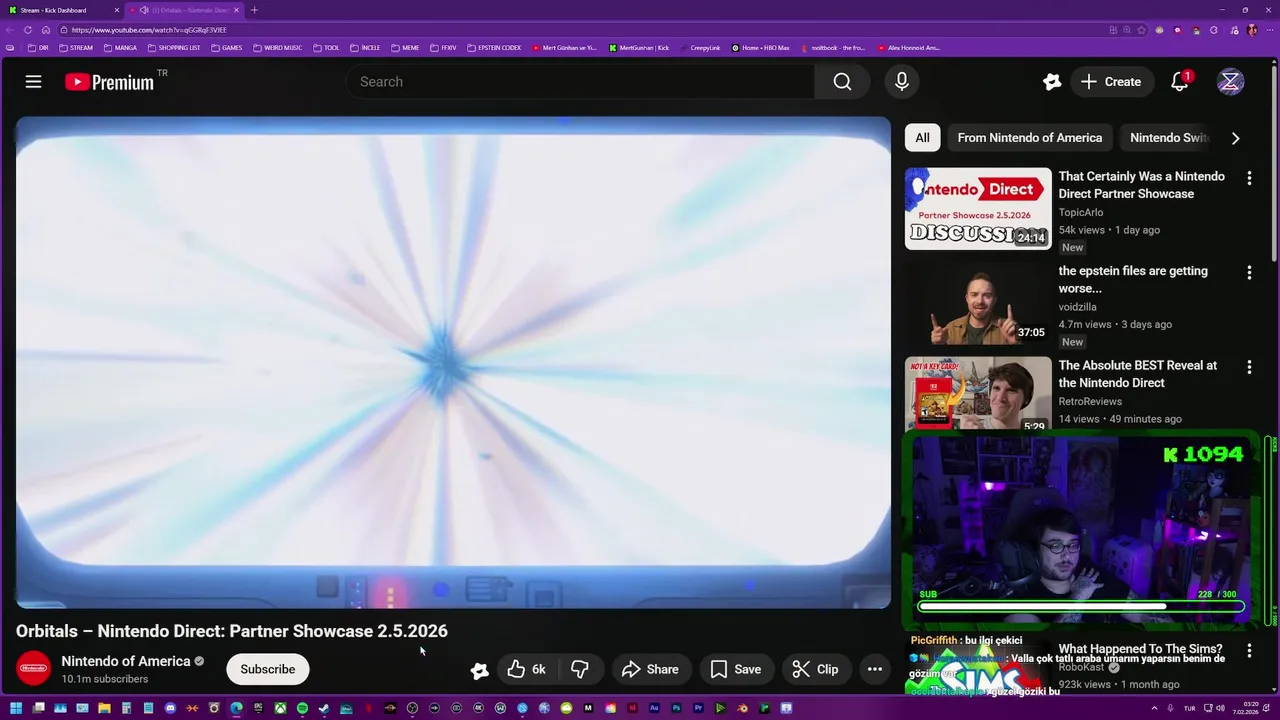
Task: Click the search magnifier button
Action: tap(842, 82)
